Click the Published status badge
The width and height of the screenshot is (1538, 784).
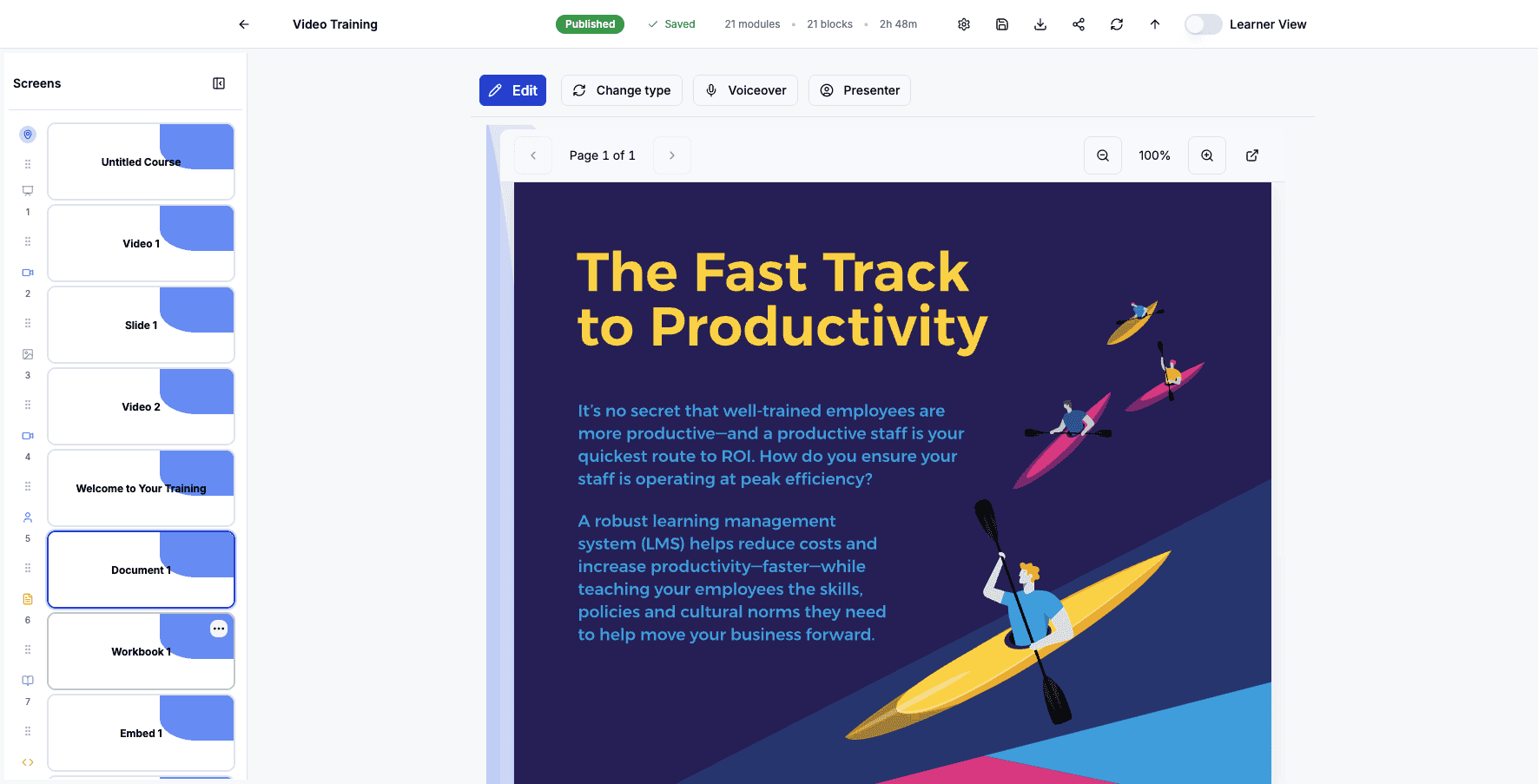[590, 24]
